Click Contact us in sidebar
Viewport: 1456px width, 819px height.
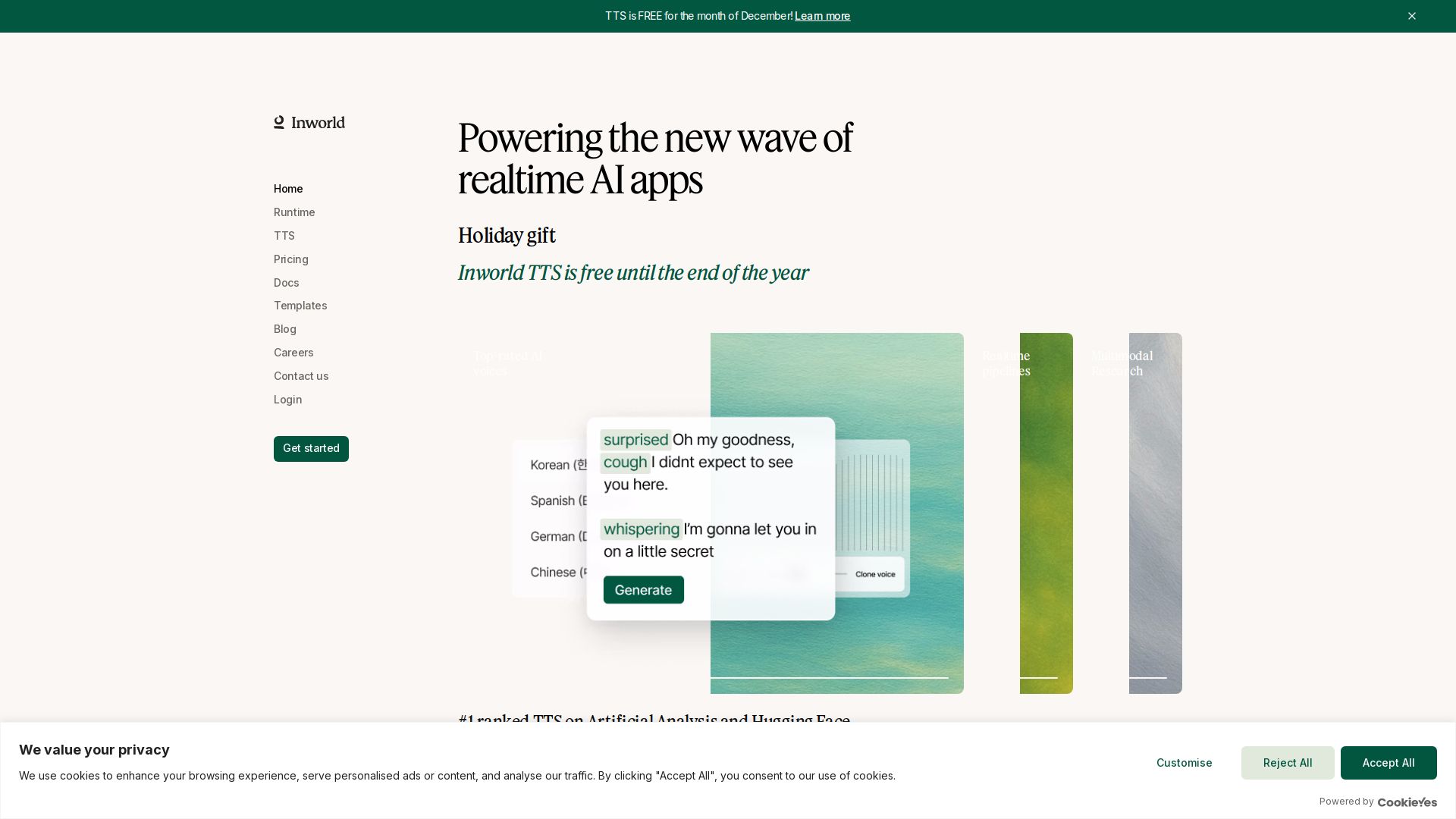[301, 376]
